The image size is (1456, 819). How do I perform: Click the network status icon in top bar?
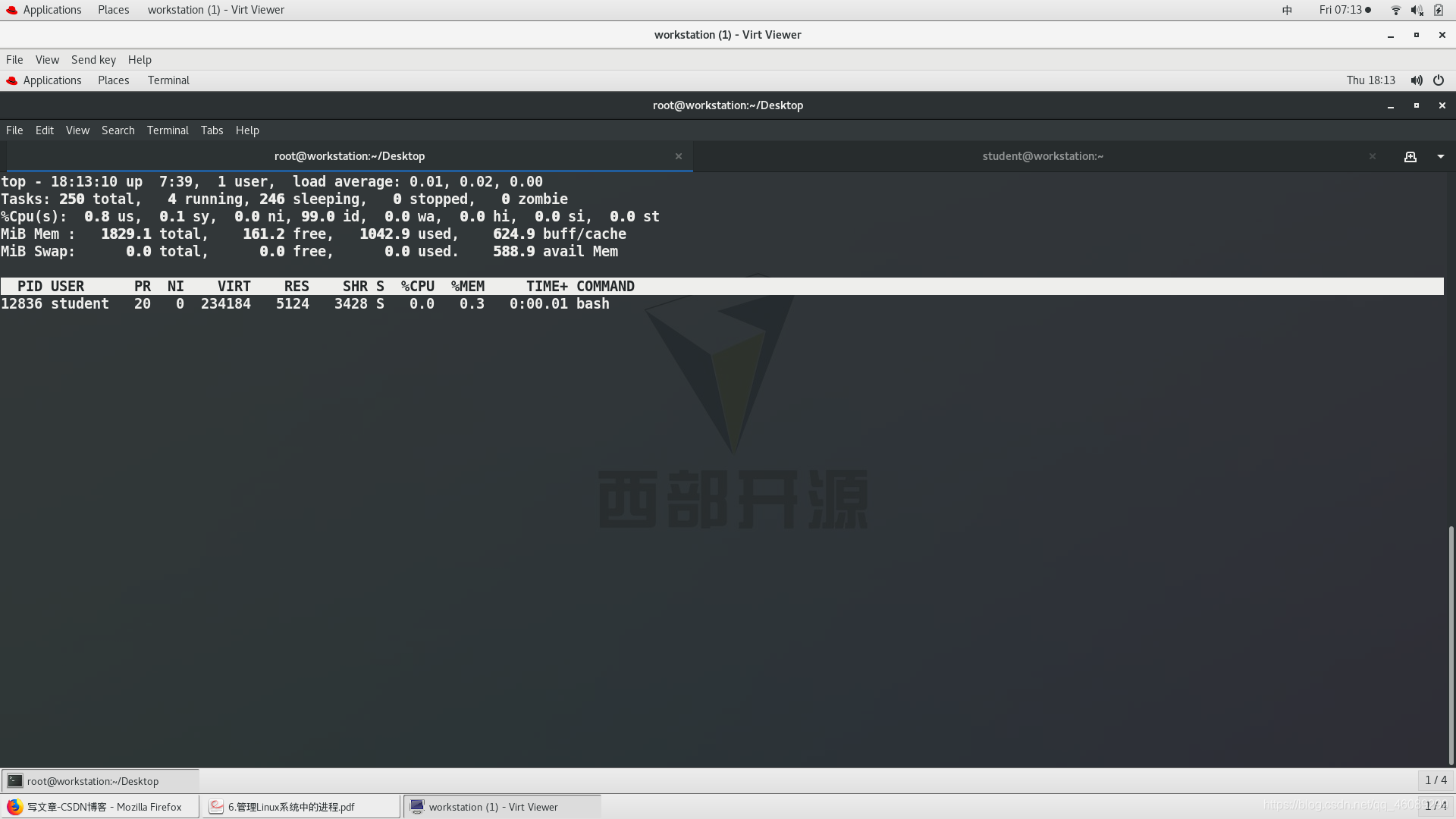coord(1396,9)
